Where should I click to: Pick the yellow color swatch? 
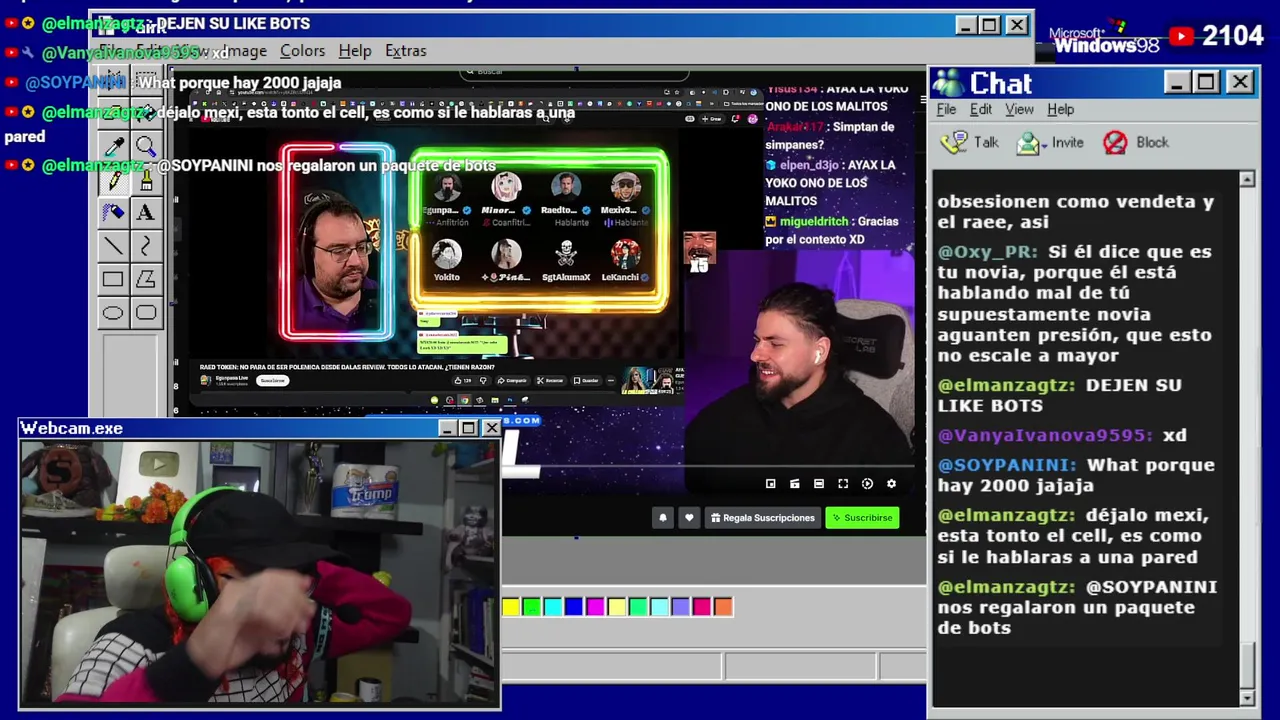click(511, 606)
